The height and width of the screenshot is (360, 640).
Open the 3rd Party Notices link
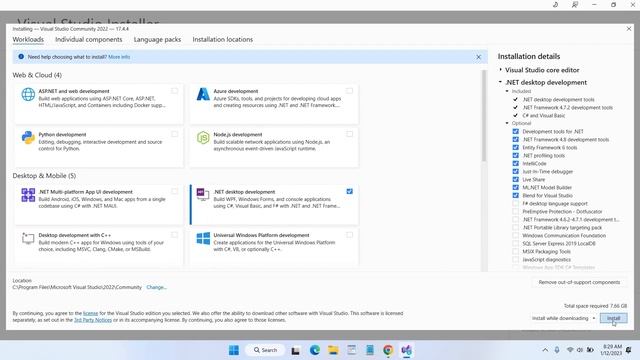93,320
